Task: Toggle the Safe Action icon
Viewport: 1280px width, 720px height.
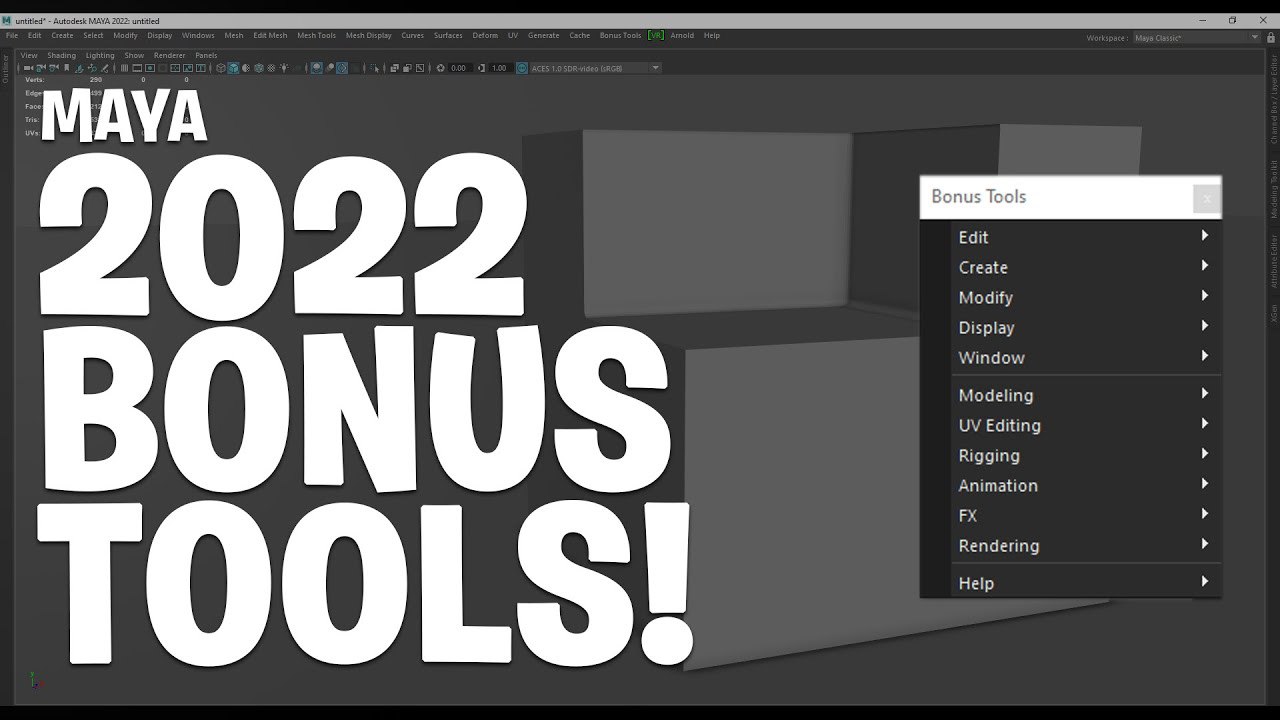Action: (x=188, y=68)
